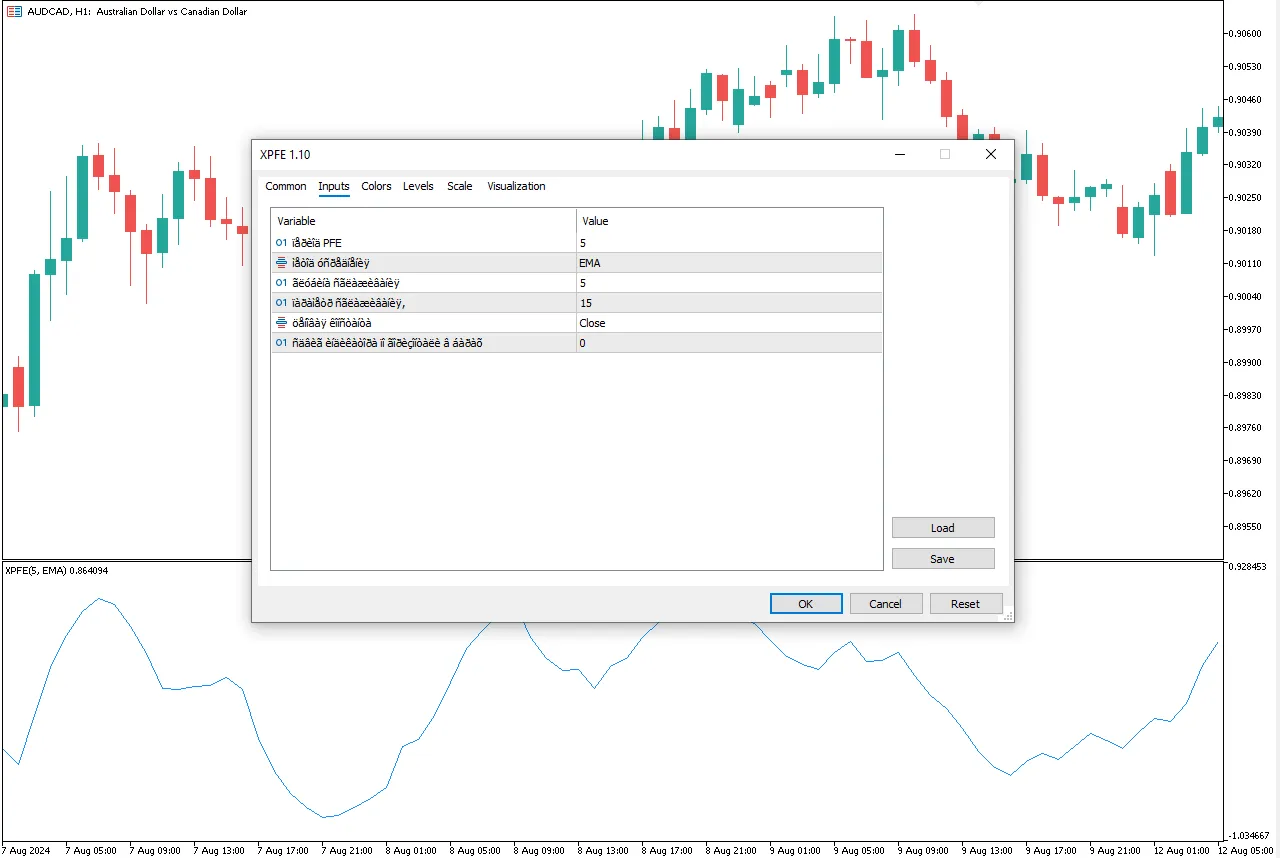
Task: Open the Close price value dropdown
Action: pos(728,323)
